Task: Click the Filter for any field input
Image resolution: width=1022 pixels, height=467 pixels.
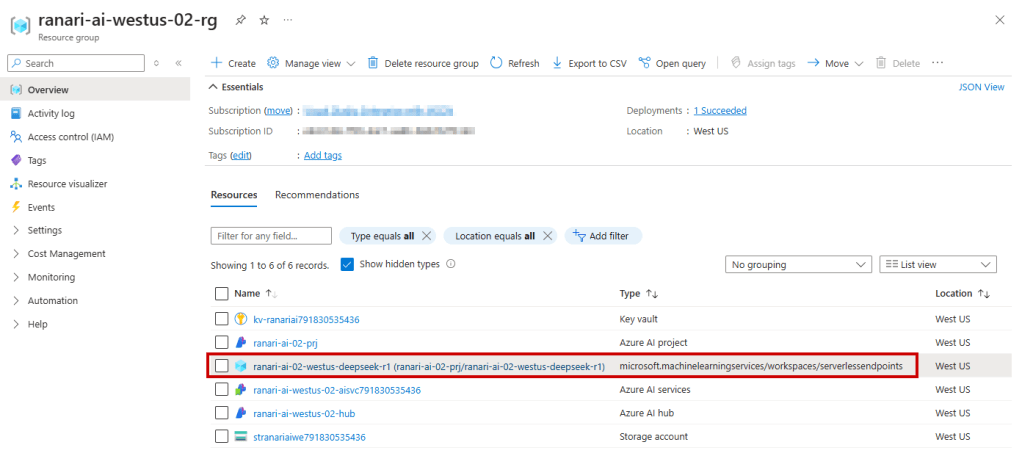Action: point(271,236)
